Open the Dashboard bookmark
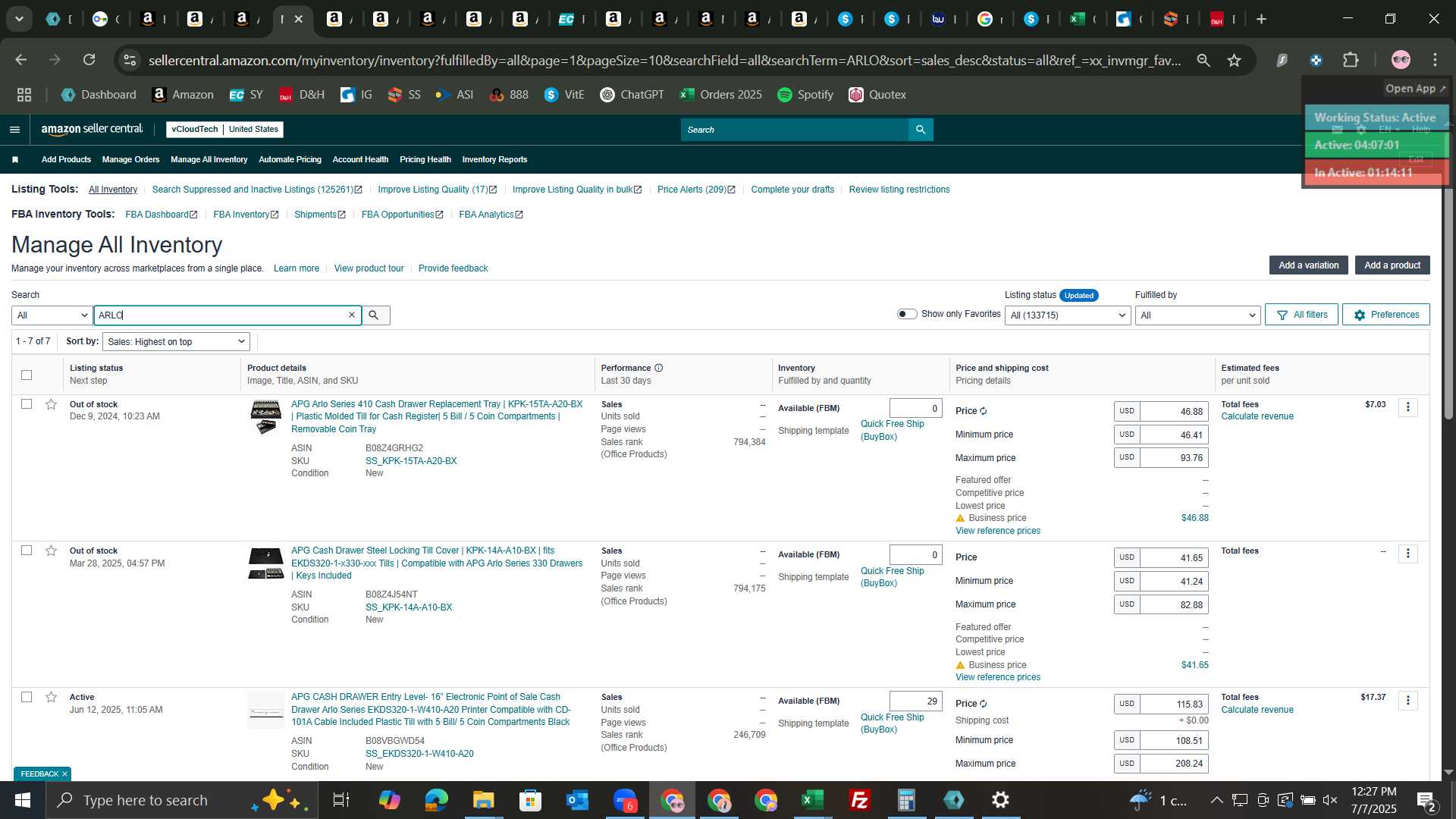The width and height of the screenshot is (1456, 819). coord(99,95)
